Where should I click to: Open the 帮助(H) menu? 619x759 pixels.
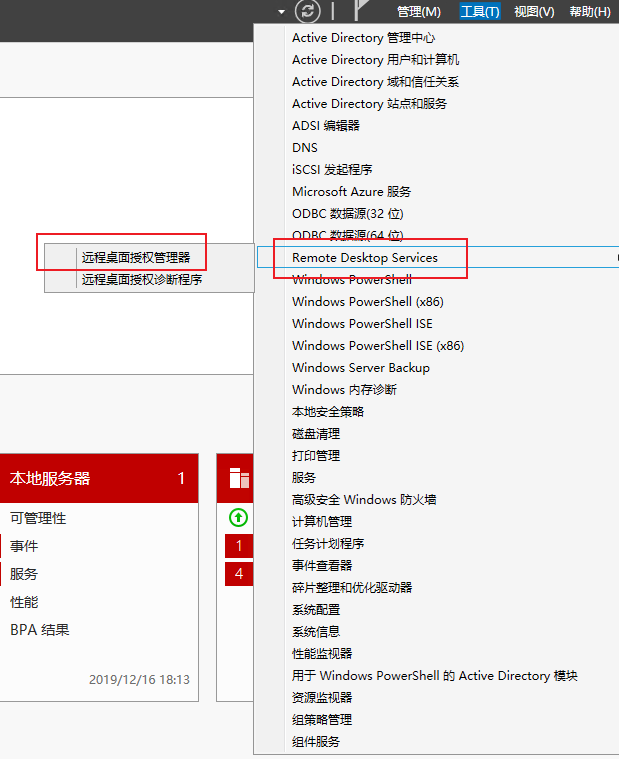click(589, 12)
